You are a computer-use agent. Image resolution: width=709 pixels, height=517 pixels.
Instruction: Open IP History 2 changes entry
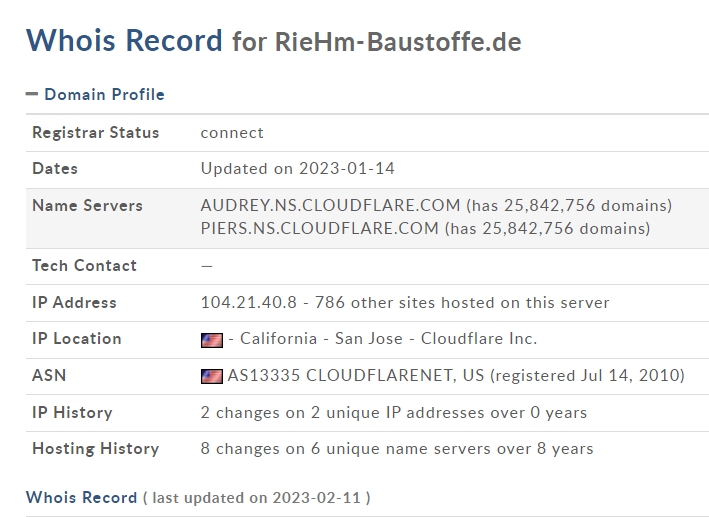point(394,413)
